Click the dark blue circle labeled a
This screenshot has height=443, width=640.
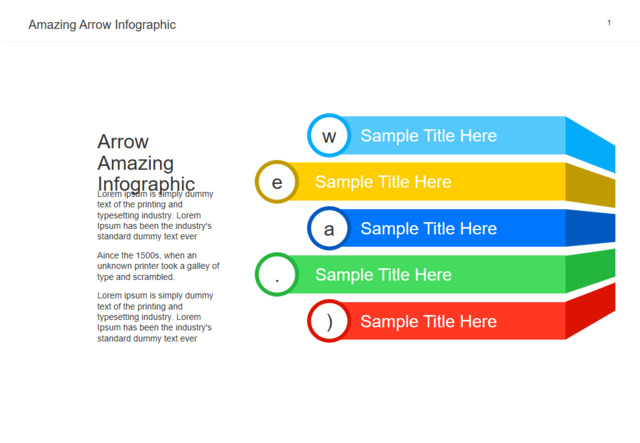(x=329, y=229)
